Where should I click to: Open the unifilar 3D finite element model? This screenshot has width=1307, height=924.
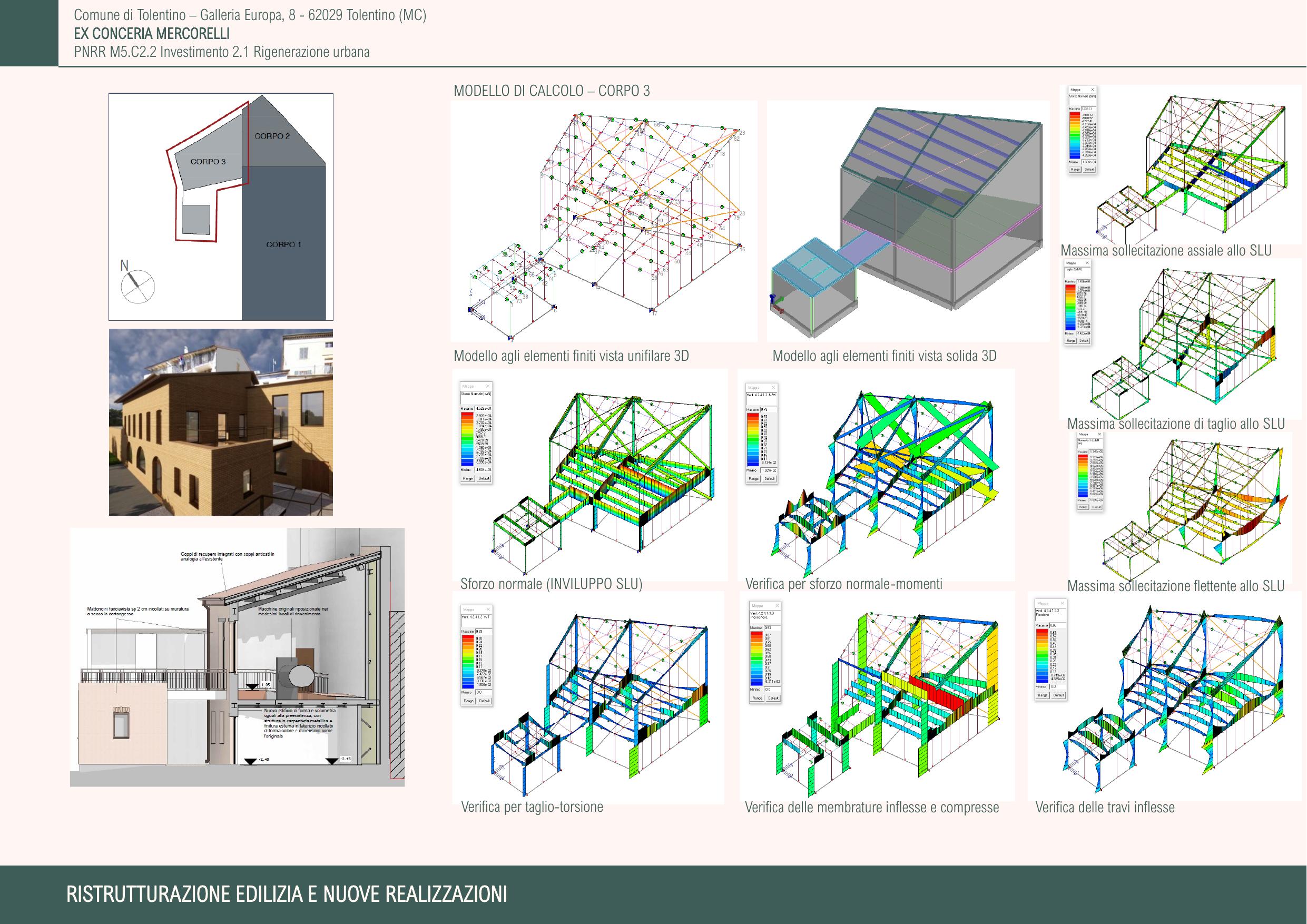tap(604, 221)
